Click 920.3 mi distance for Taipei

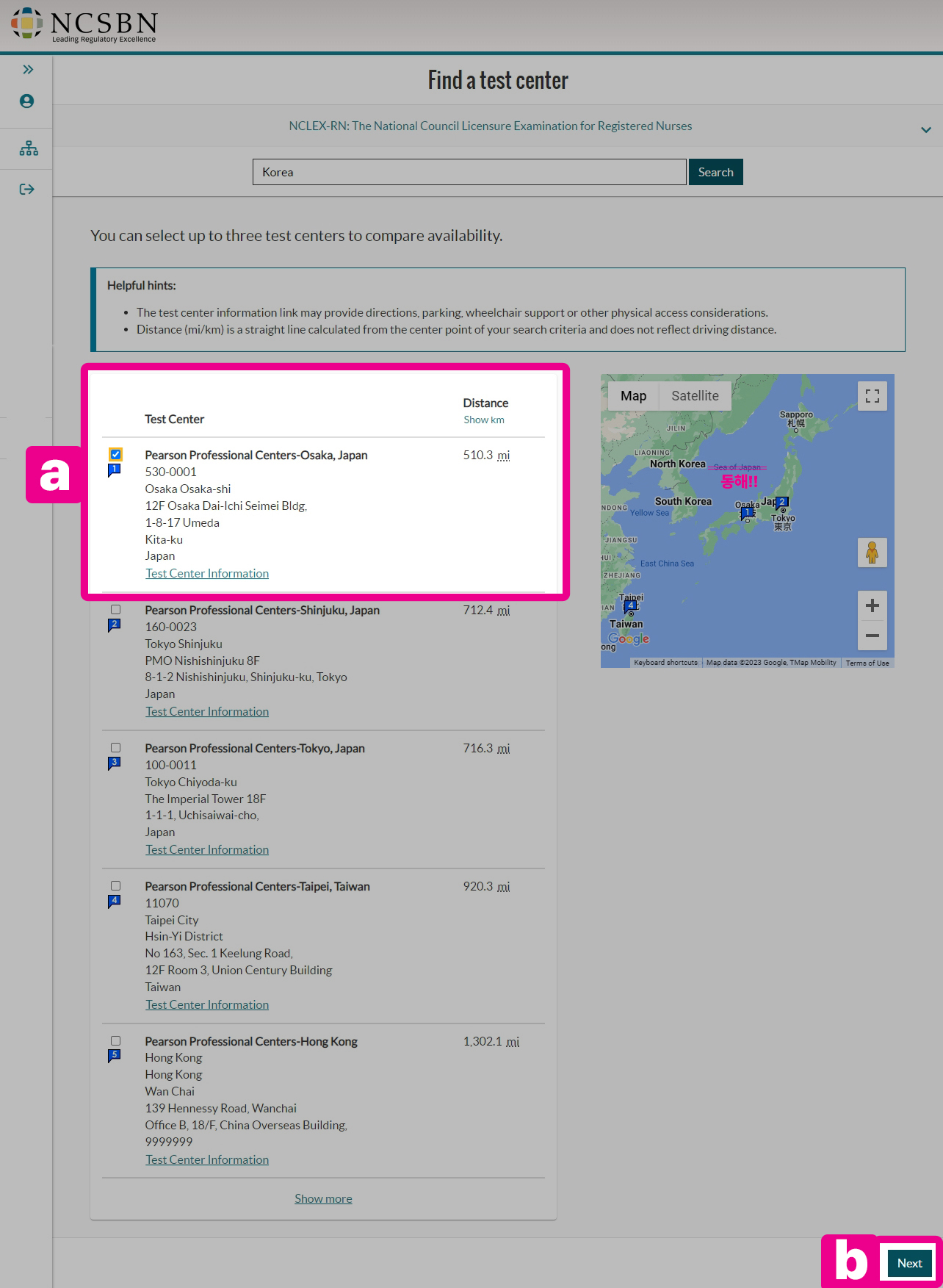click(486, 886)
